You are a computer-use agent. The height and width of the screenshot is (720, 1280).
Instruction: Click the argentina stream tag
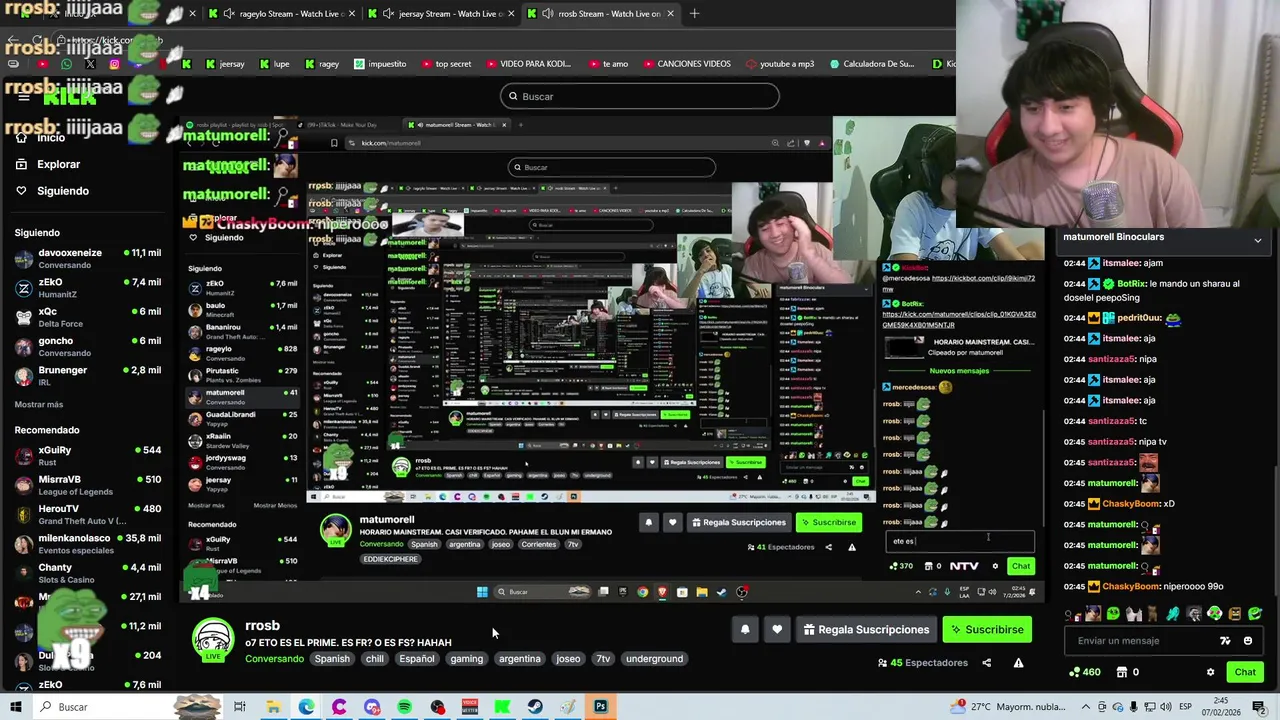pos(520,659)
